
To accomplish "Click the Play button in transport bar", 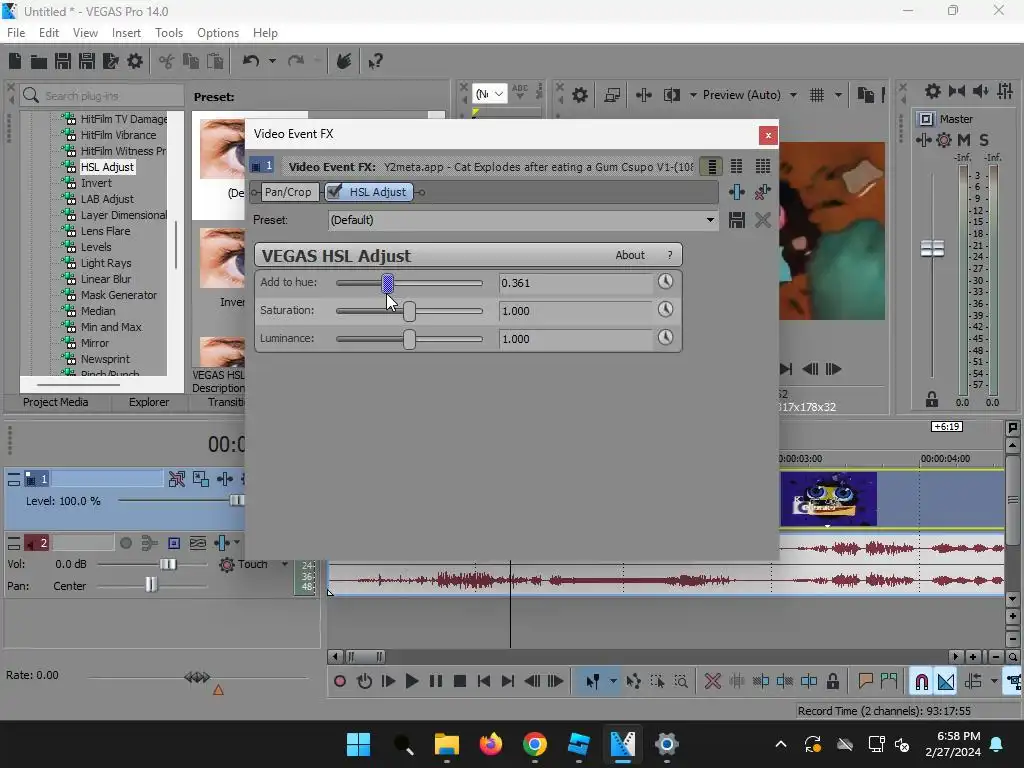I will (x=411, y=682).
